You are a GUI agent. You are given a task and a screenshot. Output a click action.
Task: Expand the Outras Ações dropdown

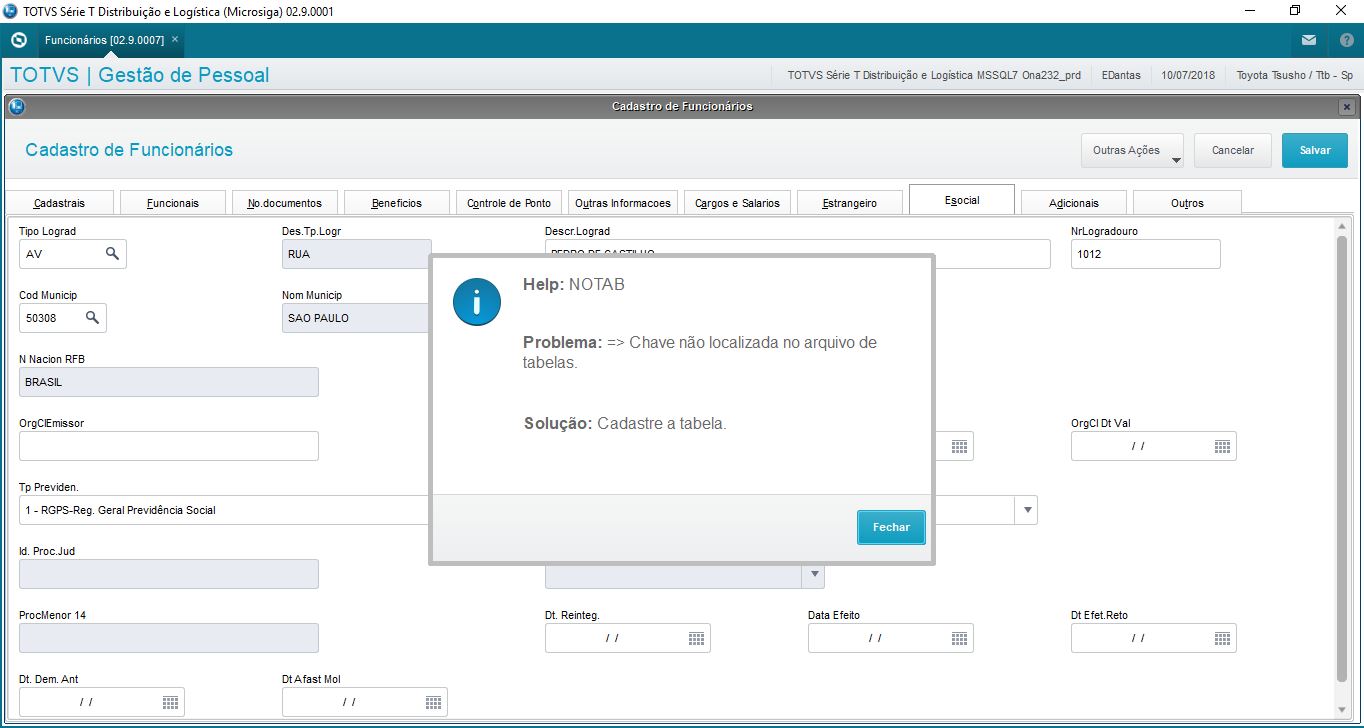[x=1132, y=150]
